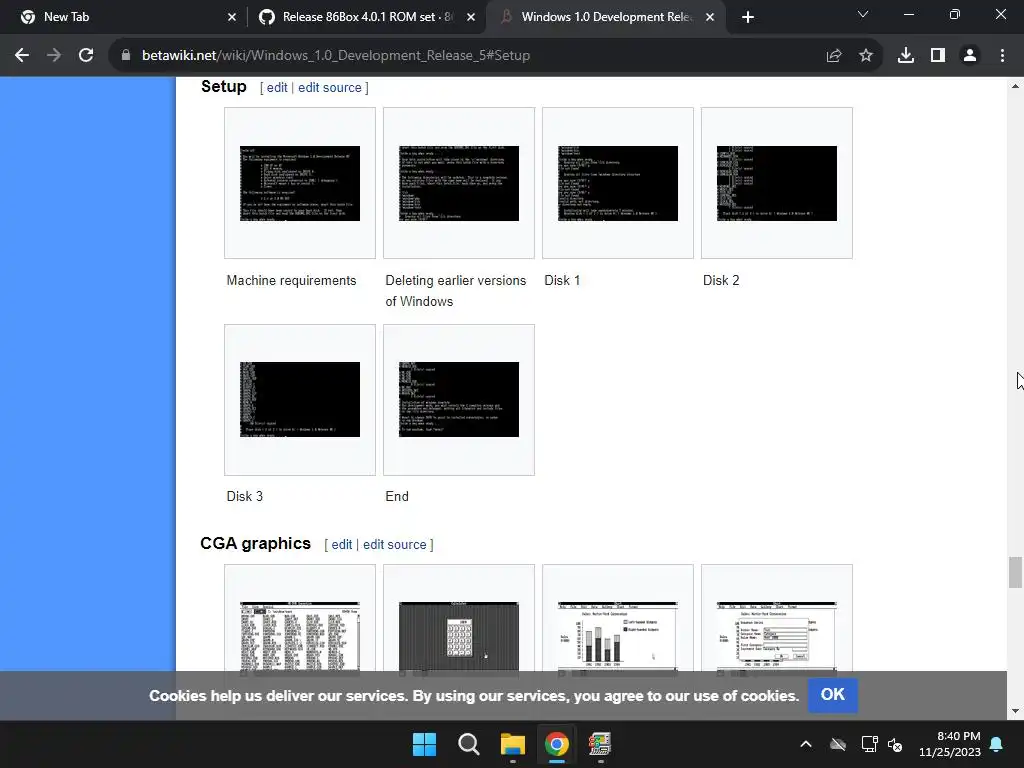This screenshot has width=1024, height=768.
Task: Click the forward navigation arrow
Action: point(54,56)
